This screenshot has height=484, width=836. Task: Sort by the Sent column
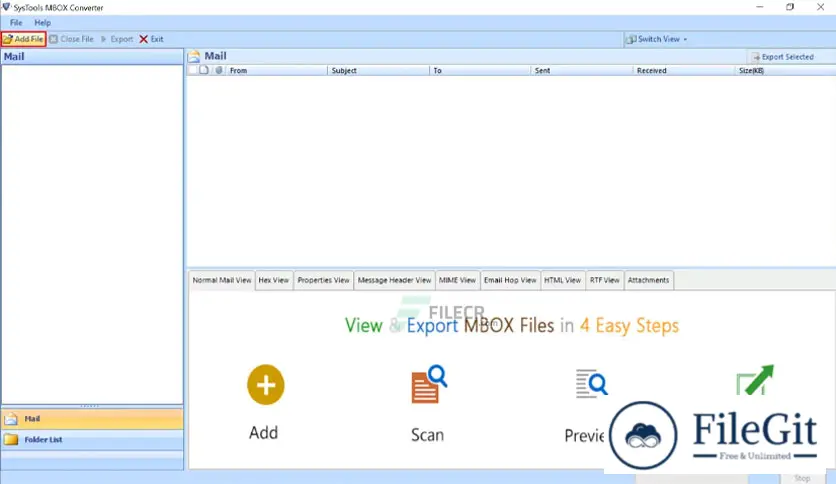[x=582, y=70]
